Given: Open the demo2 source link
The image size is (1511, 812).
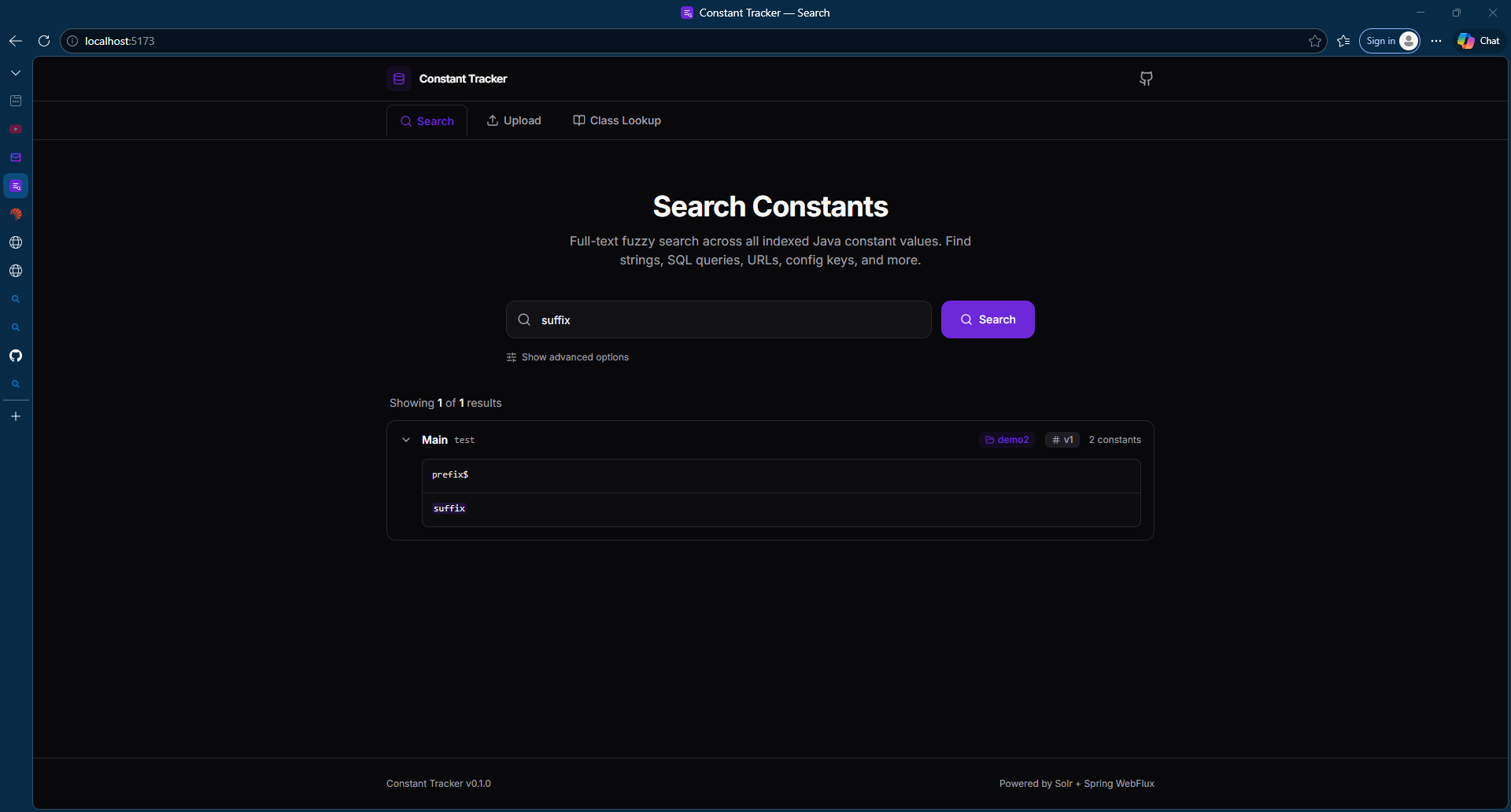Looking at the screenshot, I should tap(1007, 440).
